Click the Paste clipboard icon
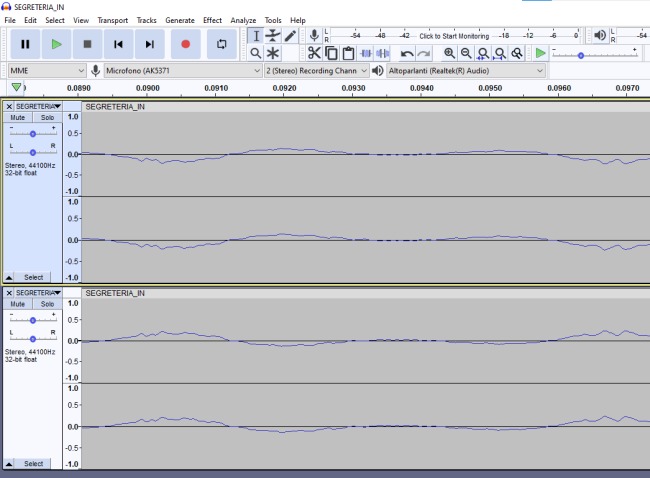This screenshot has width=650, height=478. (348, 53)
